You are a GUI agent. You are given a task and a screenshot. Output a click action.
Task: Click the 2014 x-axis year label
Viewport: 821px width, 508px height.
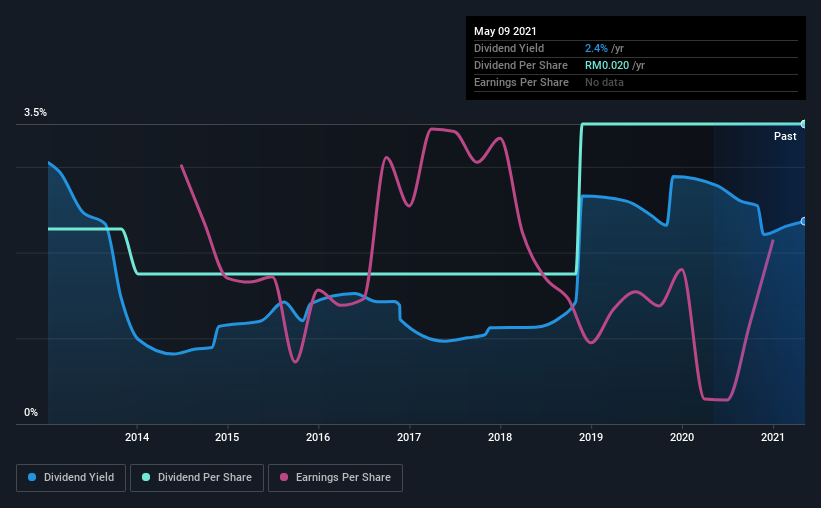point(137,437)
